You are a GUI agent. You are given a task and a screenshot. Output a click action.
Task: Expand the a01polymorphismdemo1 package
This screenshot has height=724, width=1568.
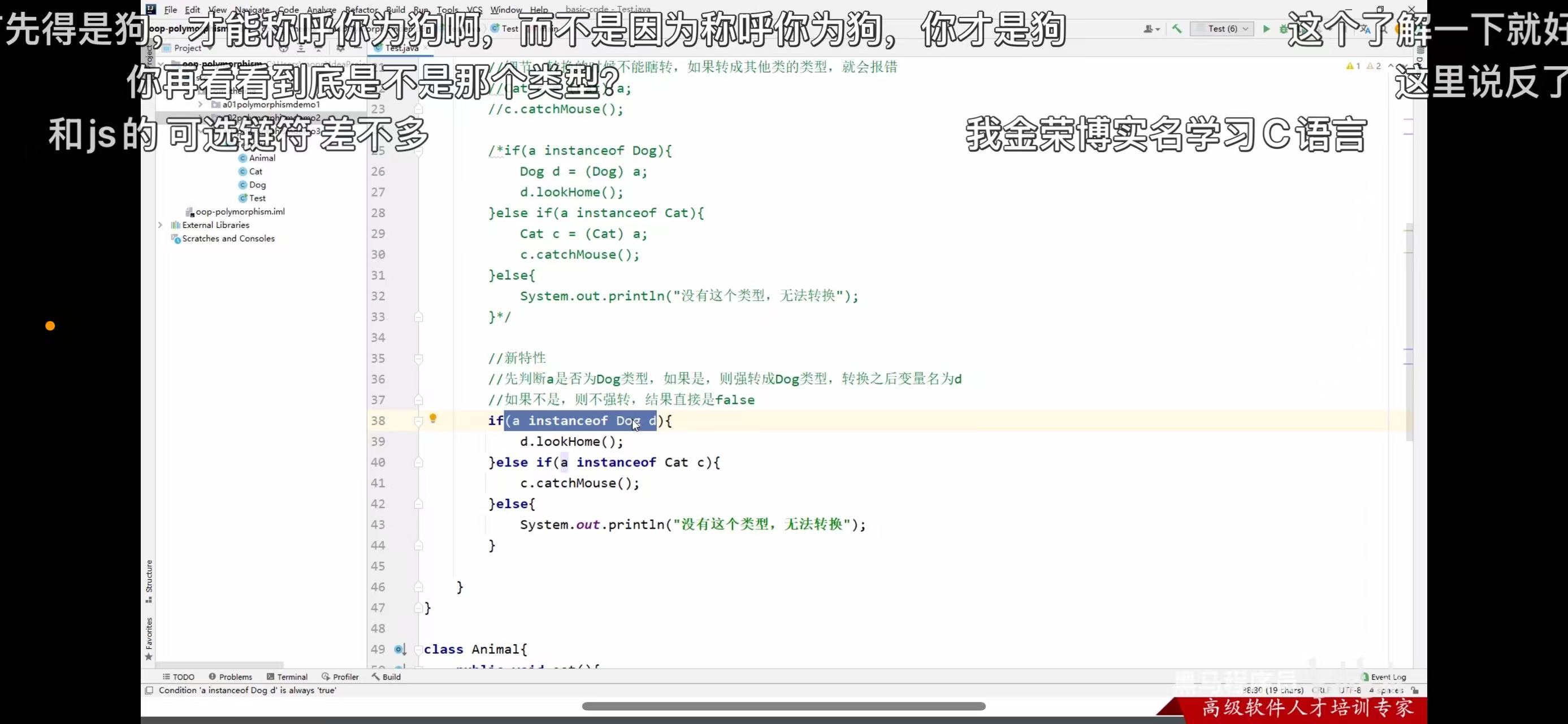200,104
